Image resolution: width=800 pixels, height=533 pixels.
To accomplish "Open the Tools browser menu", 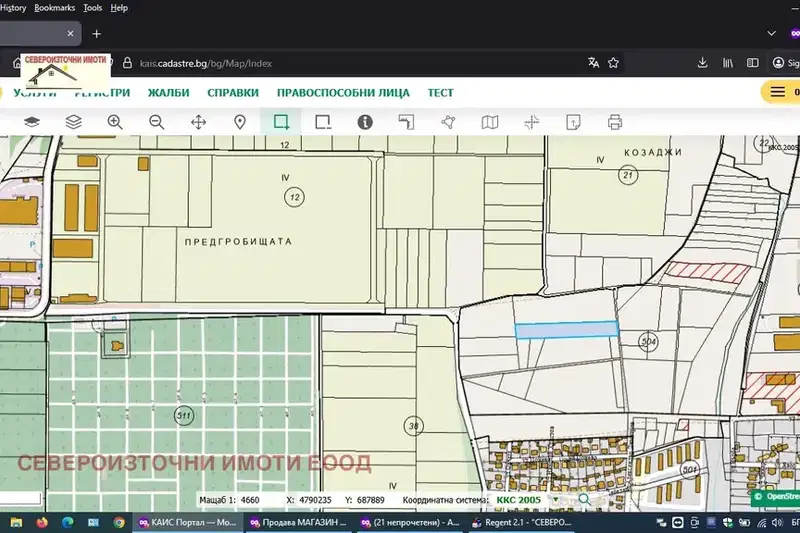I will [92, 8].
